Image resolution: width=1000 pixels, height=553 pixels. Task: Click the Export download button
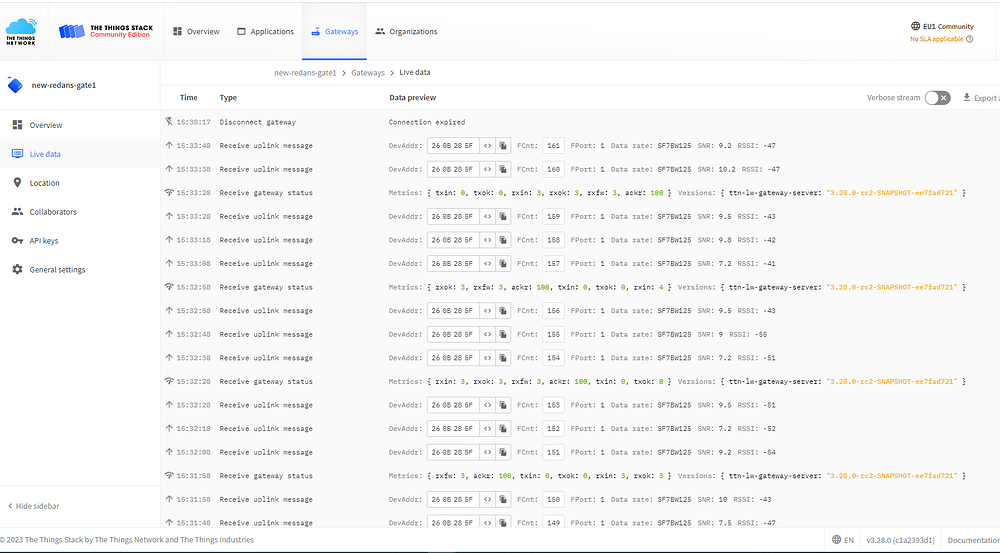(981, 98)
